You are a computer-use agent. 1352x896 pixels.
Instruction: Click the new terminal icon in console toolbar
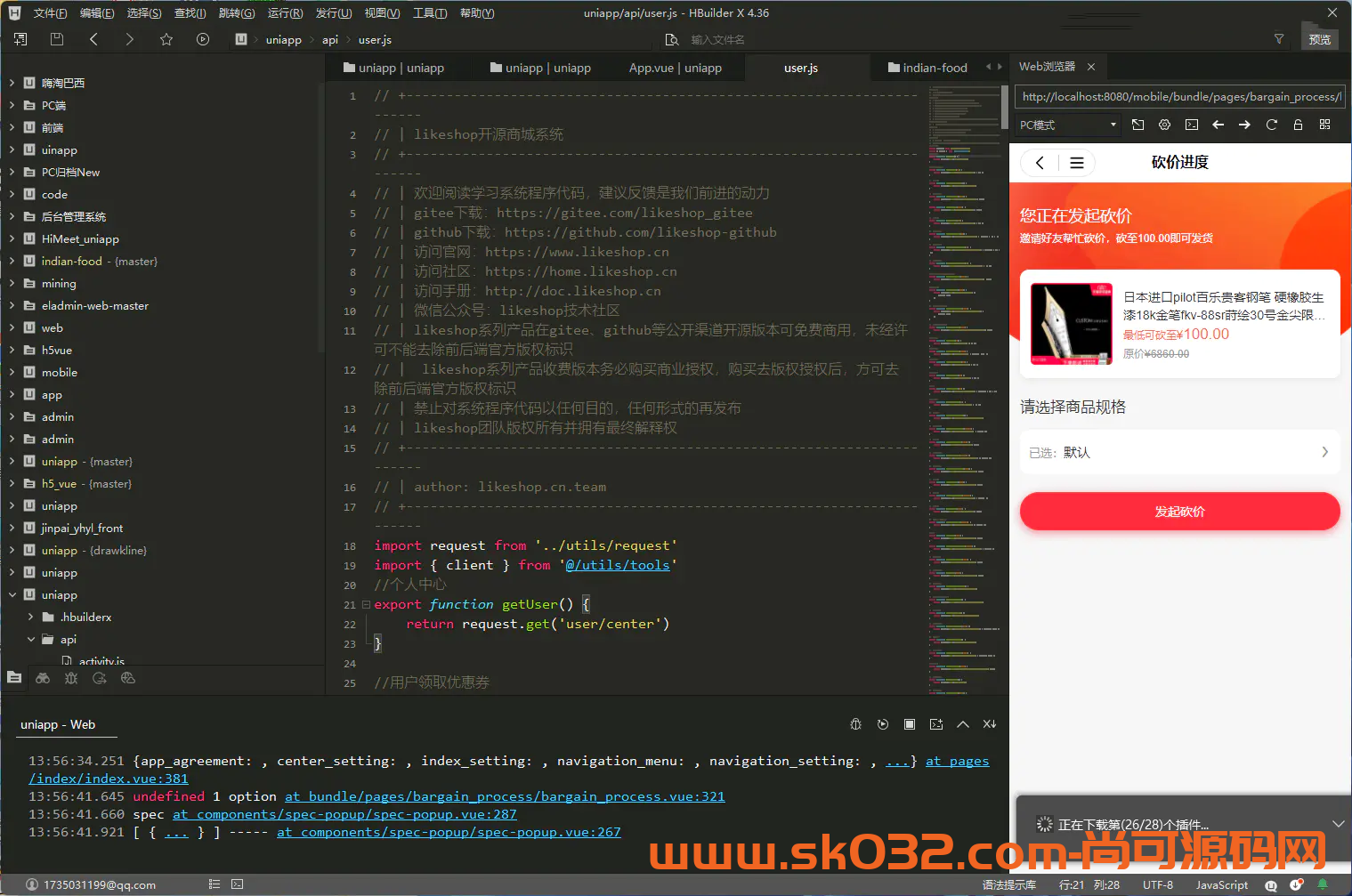(935, 724)
